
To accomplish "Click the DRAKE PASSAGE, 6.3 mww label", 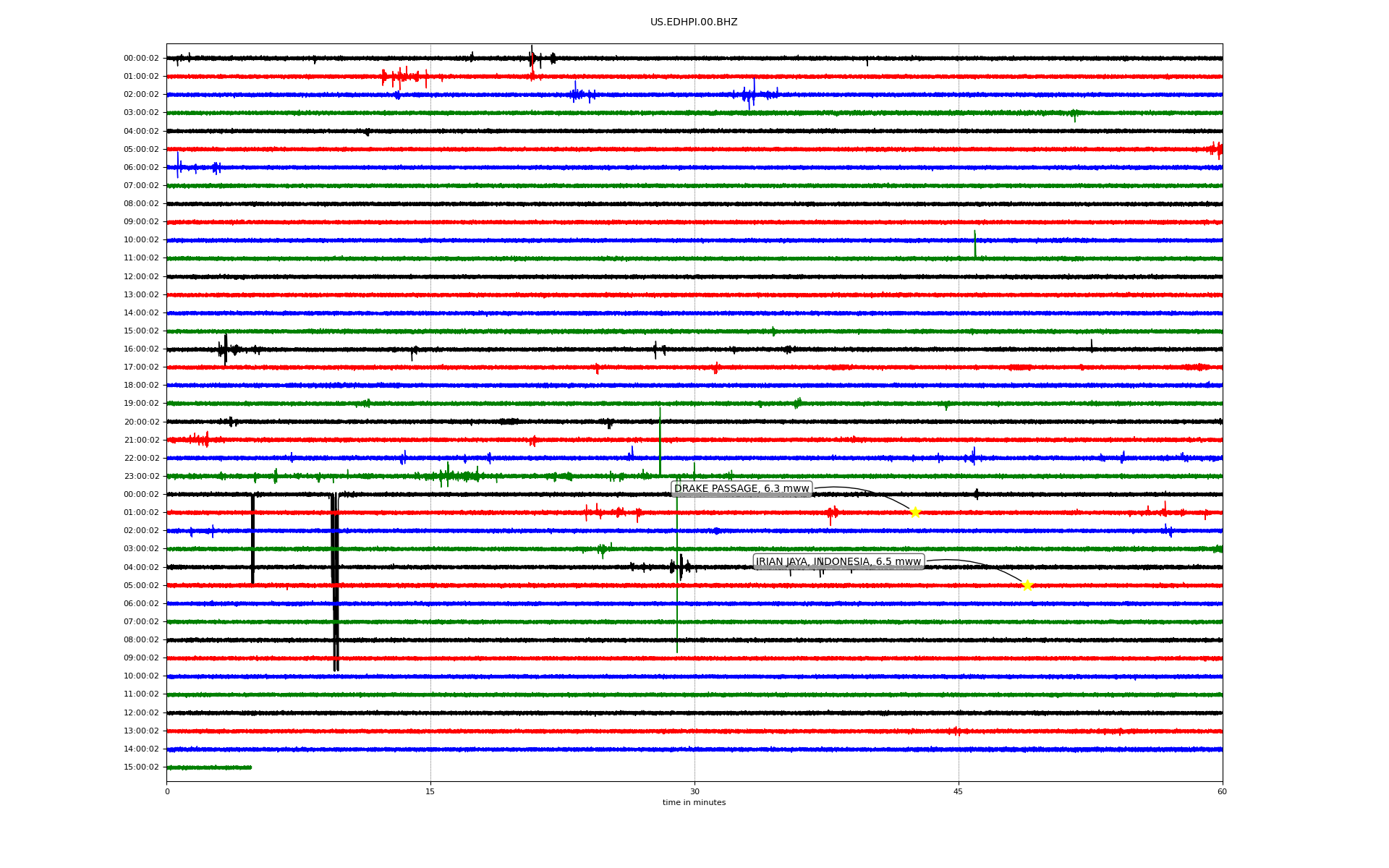I will coord(742,489).
